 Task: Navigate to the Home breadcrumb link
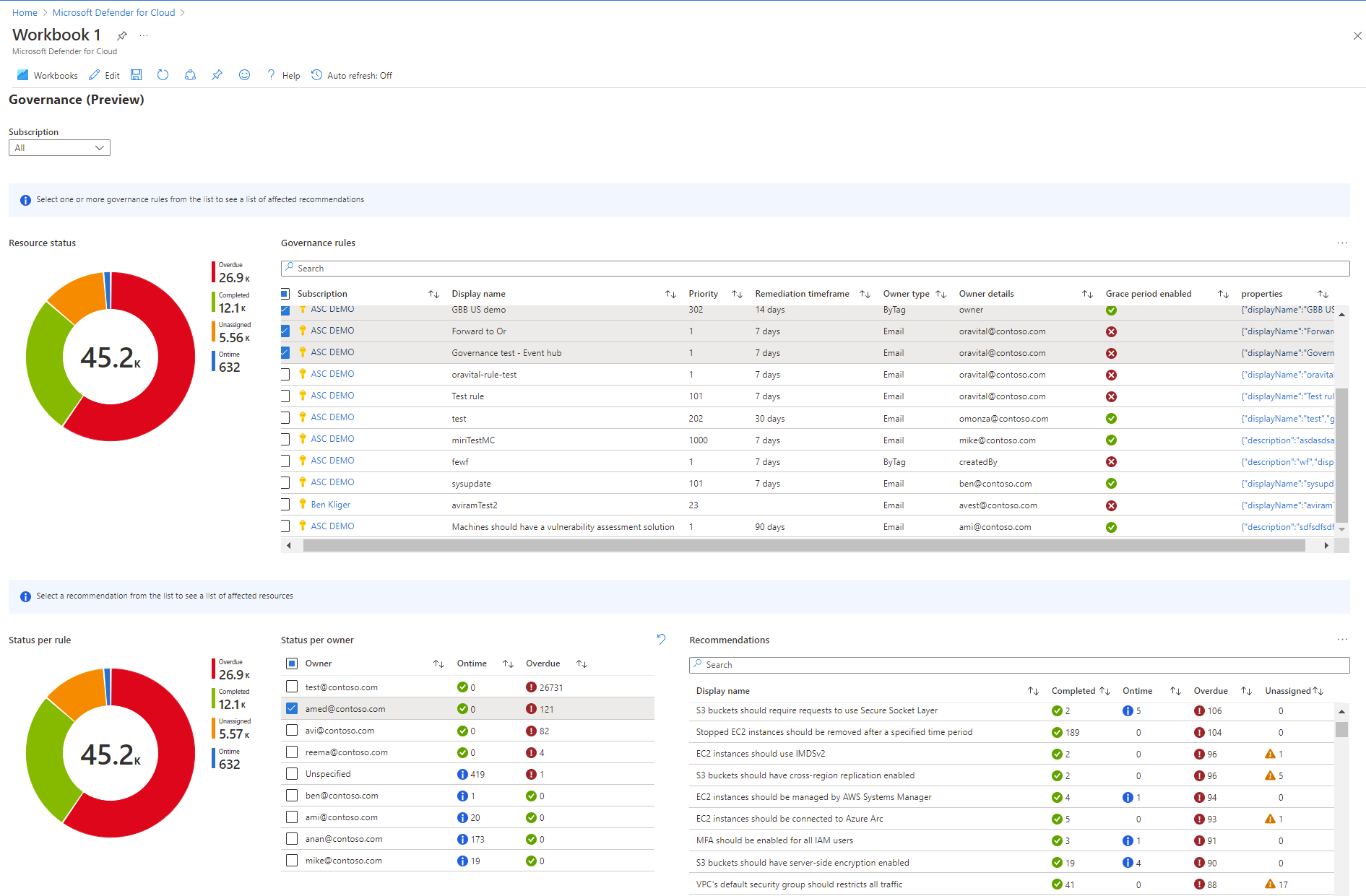tap(25, 12)
